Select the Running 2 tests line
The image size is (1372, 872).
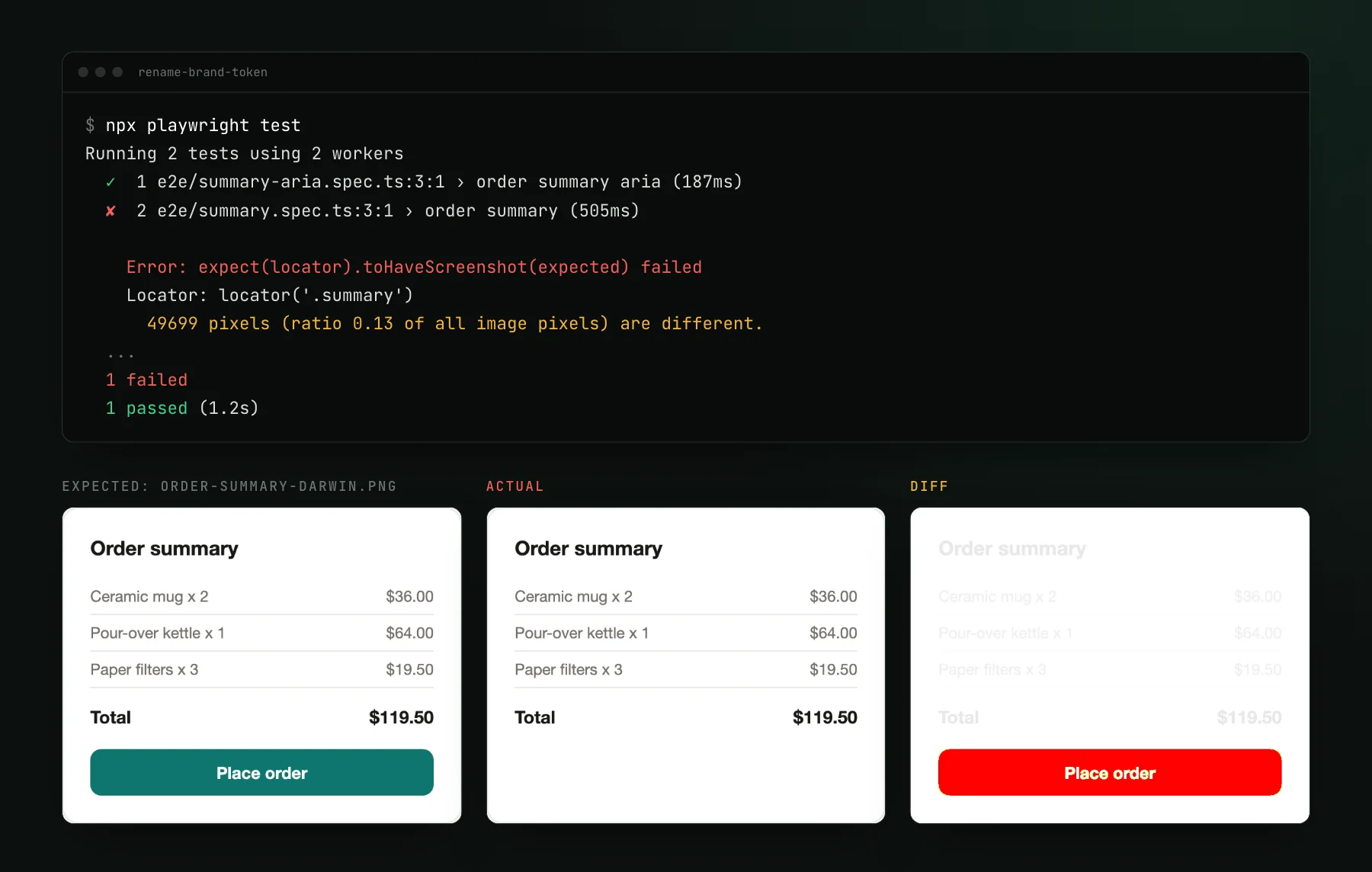(245, 153)
